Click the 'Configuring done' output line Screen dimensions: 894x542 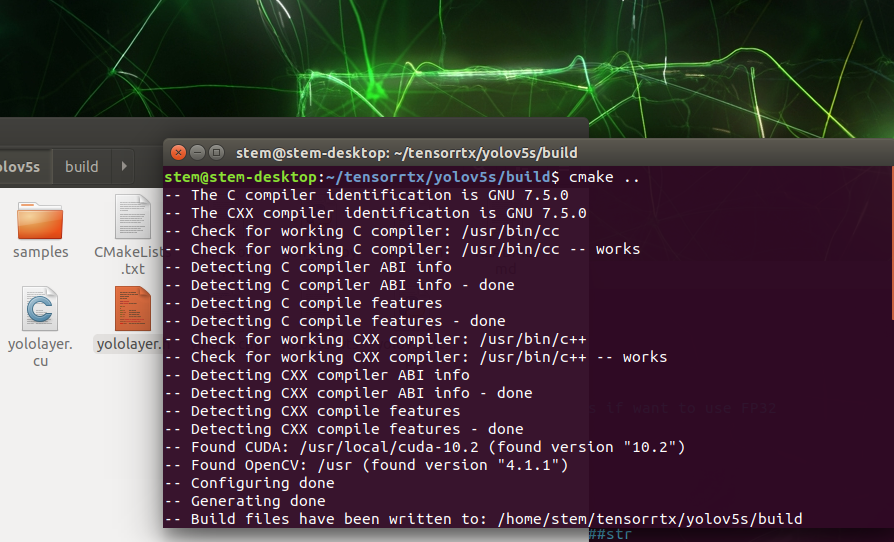coord(250,483)
